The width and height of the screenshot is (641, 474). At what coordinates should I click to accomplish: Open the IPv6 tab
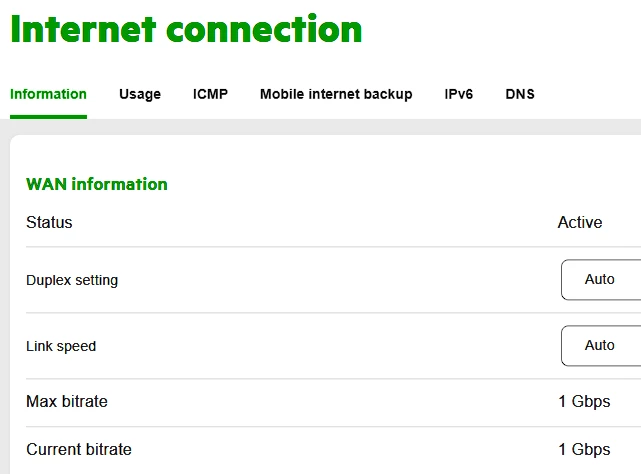(459, 94)
